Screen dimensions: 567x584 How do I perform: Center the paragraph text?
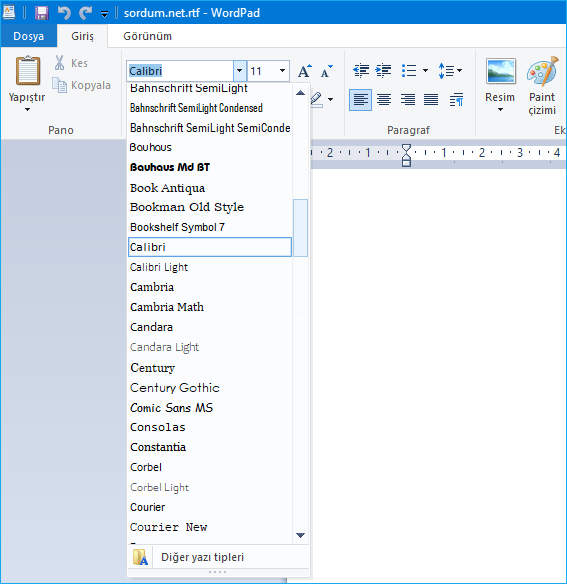click(384, 99)
